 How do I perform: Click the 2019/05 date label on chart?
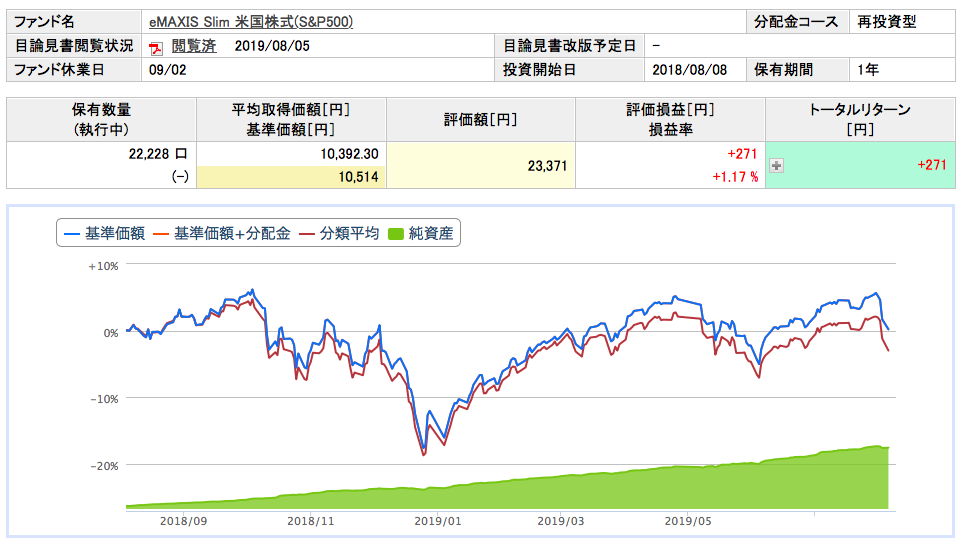[688, 522]
